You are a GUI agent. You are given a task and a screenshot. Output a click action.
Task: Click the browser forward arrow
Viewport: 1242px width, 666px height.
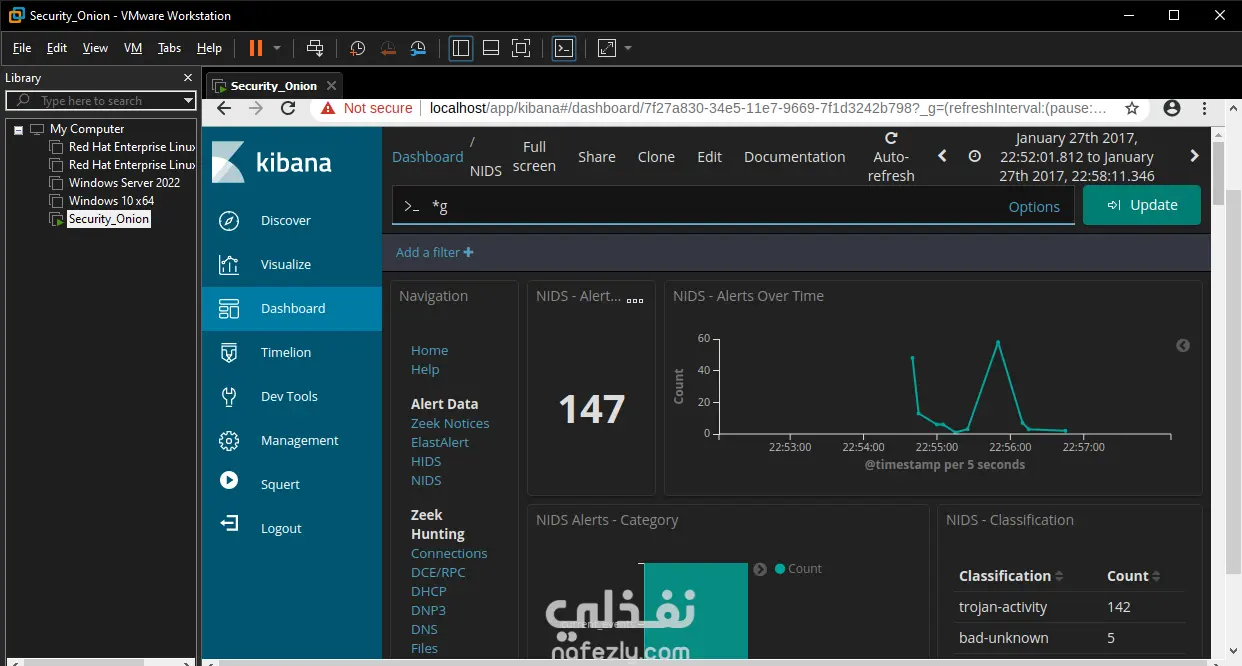tap(256, 108)
